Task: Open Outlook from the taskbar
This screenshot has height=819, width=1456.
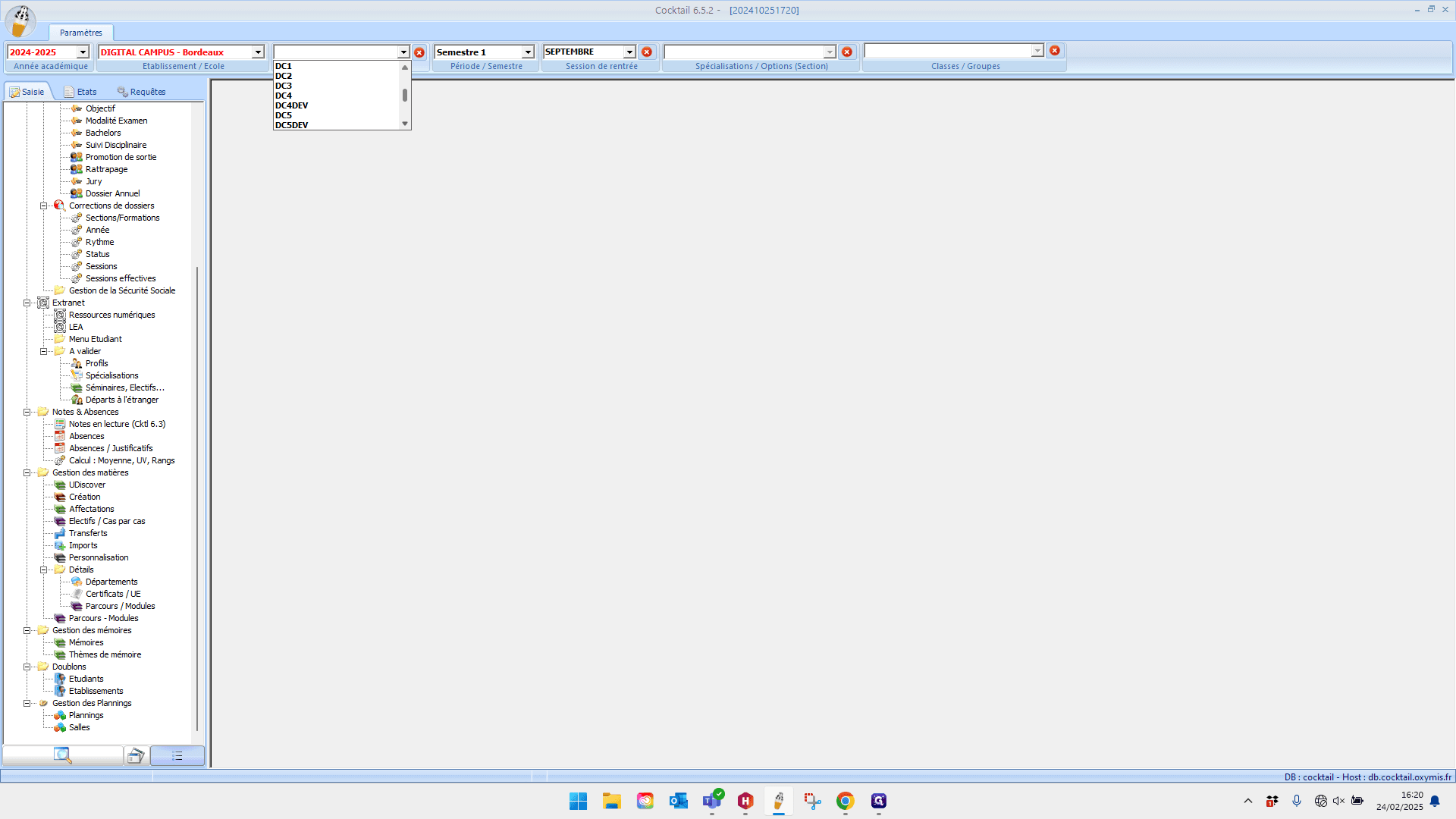Action: 678,801
